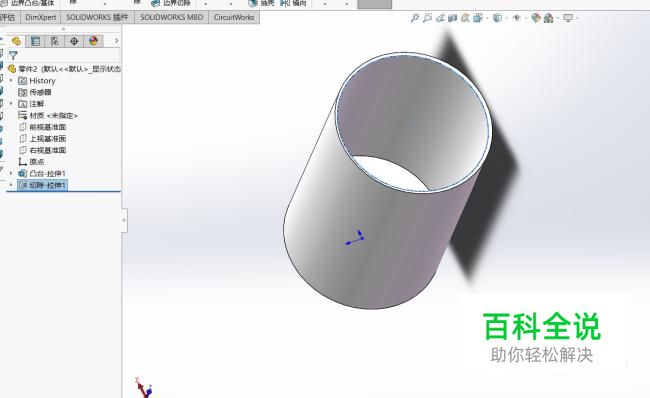Select the 右视基准面 right plane
Image resolution: width=650 pixels, height=398 pixels.
42,150
